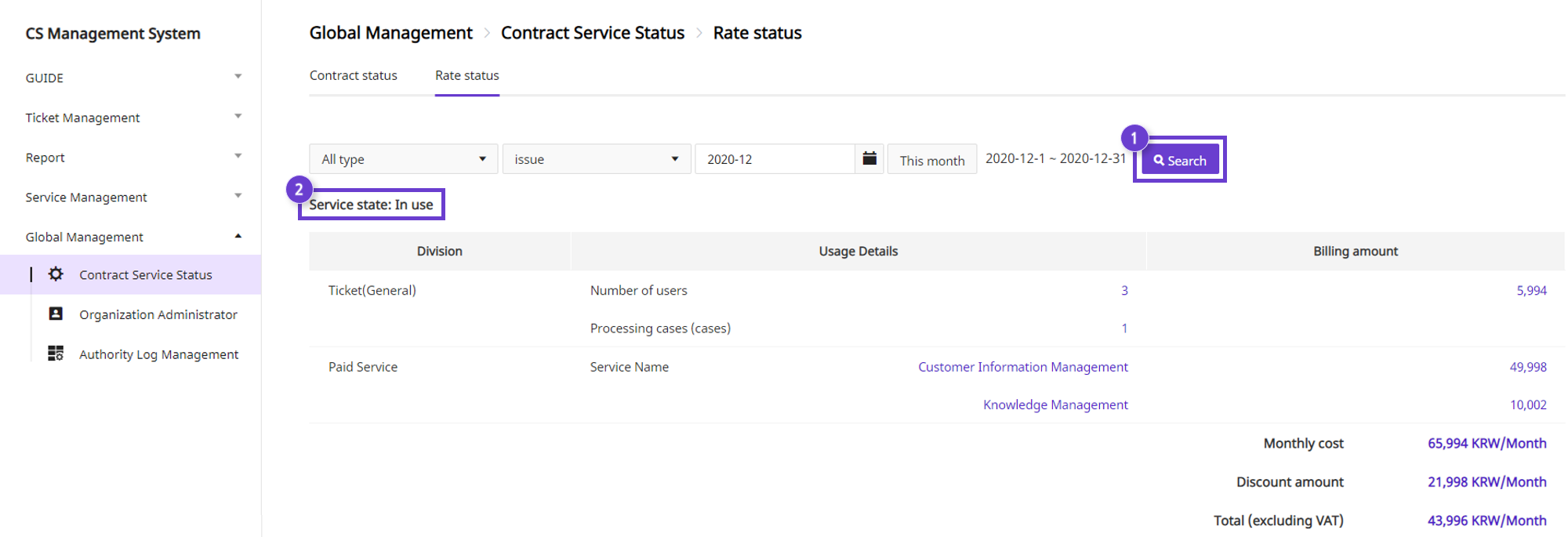Click the Authority Log Management grid icon
The width and height of the screenshot is (1568, 537).
pyautogui.click(x=56, y=354)
